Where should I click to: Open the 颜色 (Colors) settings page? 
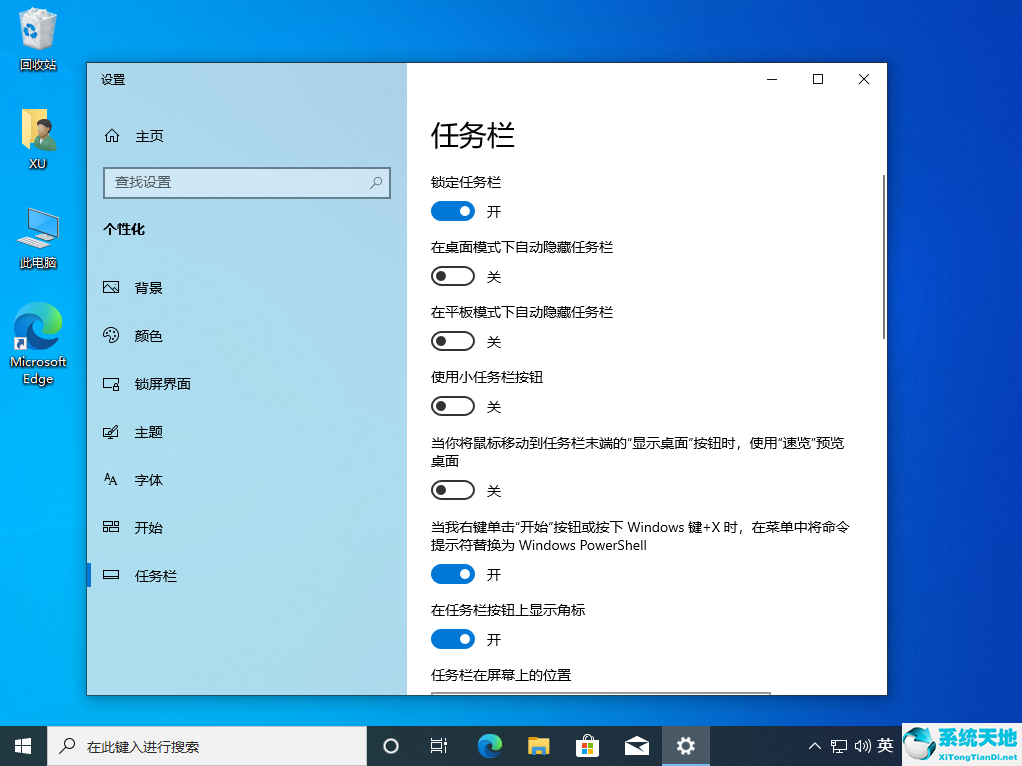tap(148, 335)
